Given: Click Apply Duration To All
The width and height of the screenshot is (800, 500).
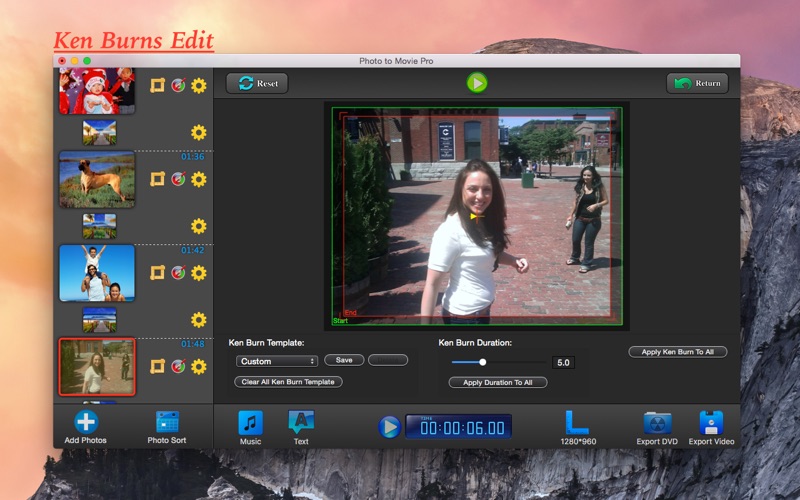Looking at the screenshot, I should point(498,382).
